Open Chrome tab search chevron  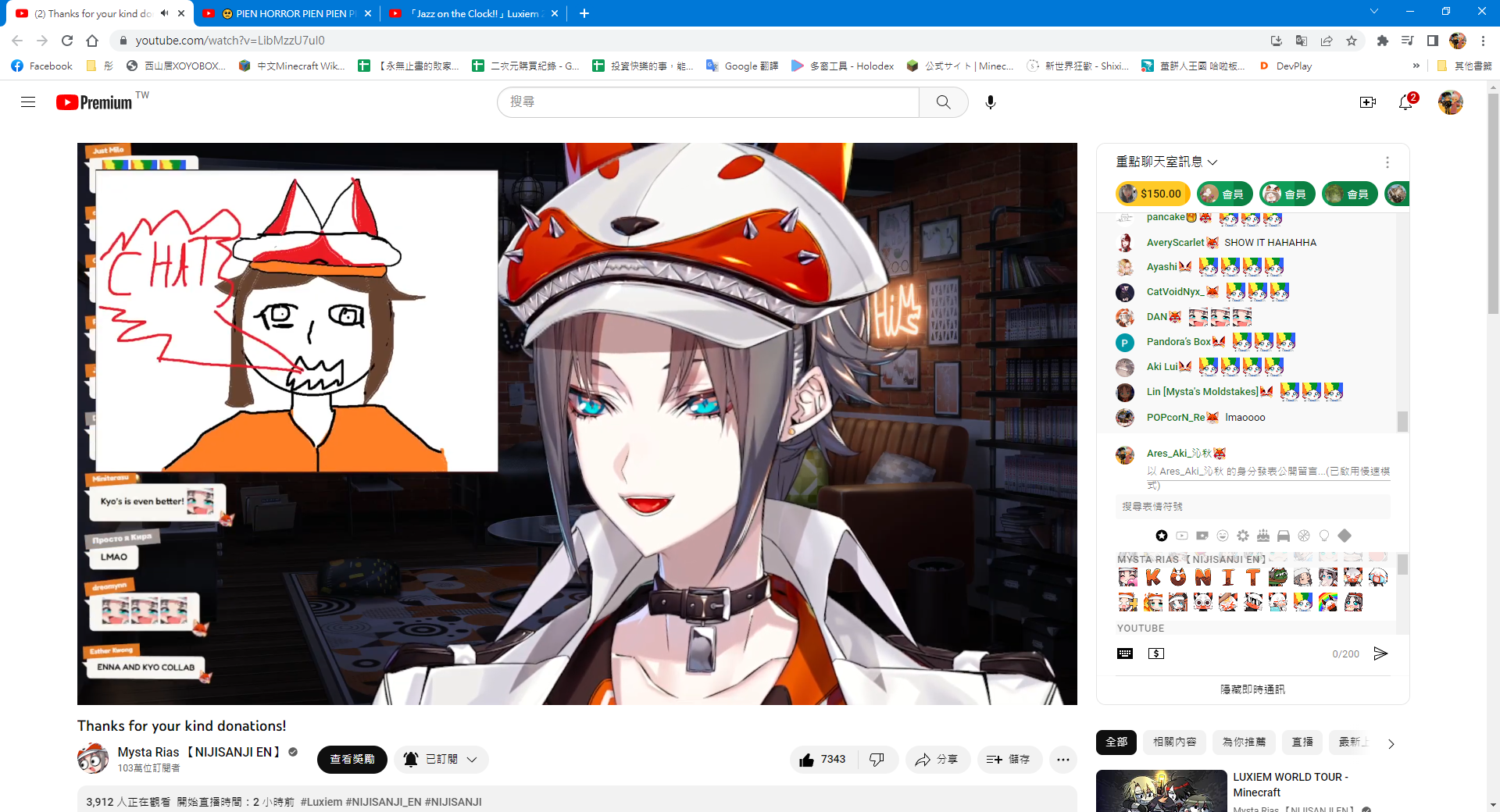(1374, 11)
